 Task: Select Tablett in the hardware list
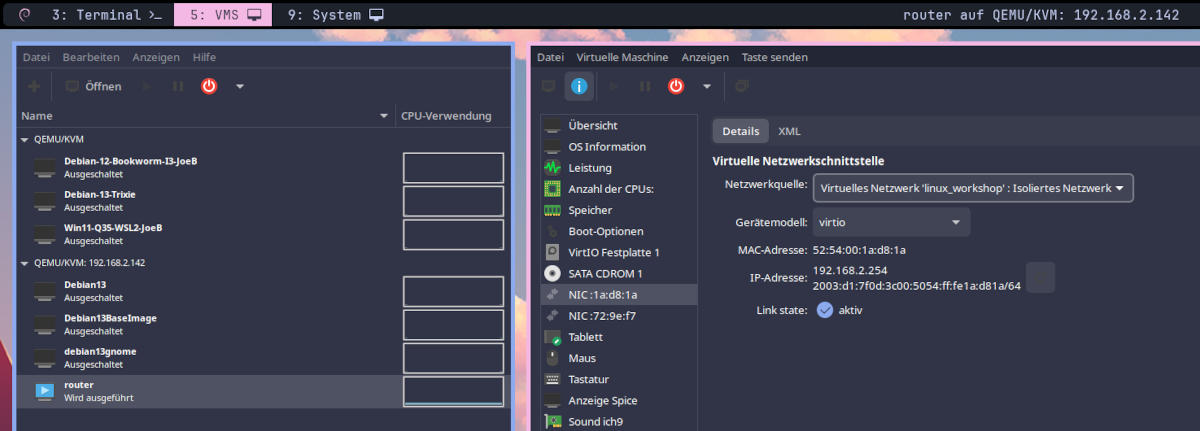click(x=618, y=338)
